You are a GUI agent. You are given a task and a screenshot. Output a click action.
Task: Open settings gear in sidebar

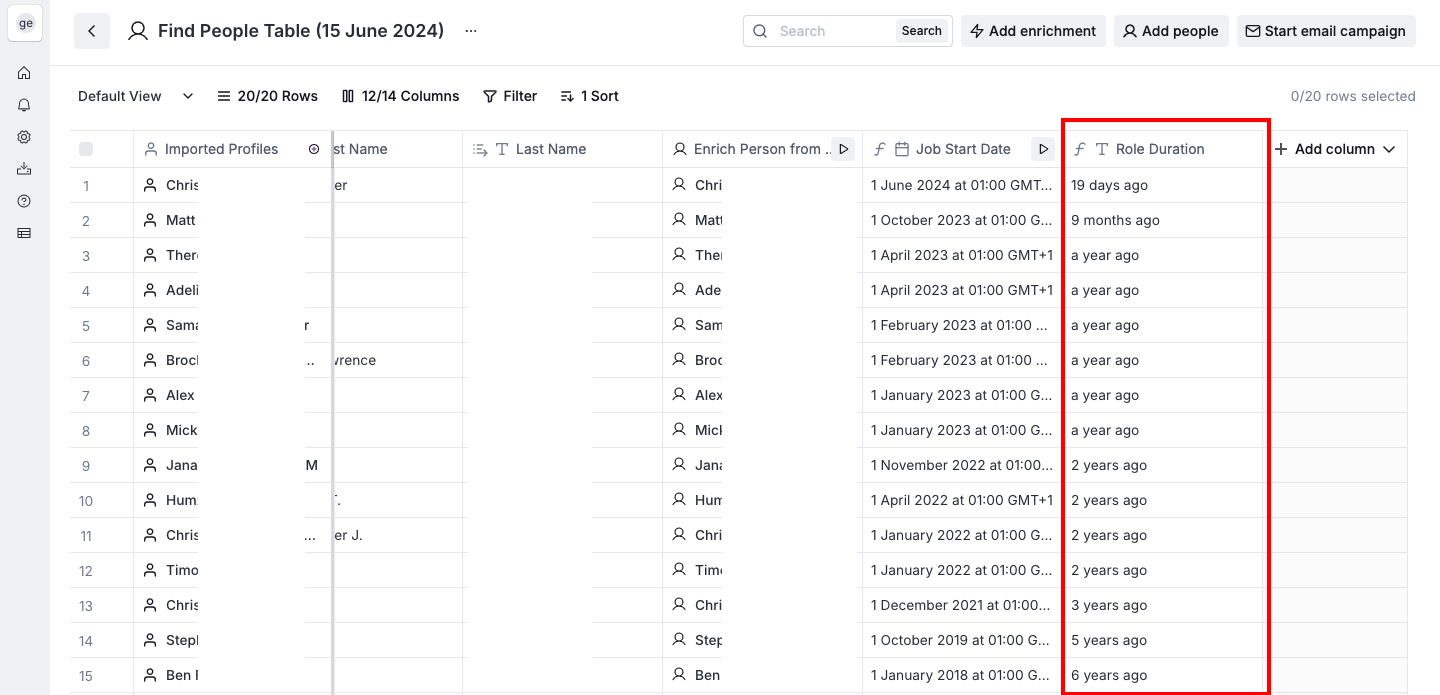24,137
